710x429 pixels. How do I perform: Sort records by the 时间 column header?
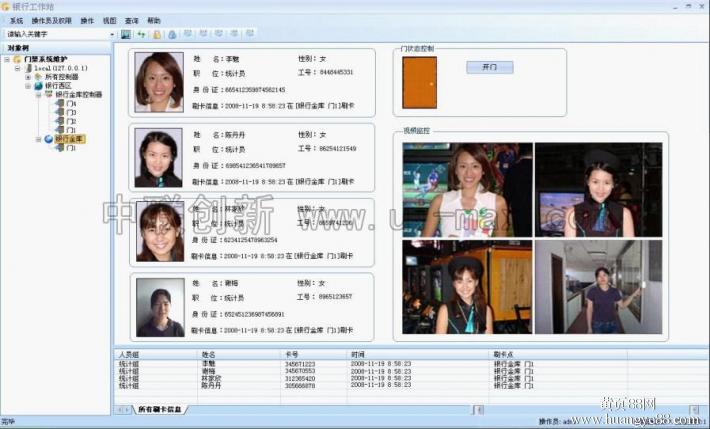coord(358,354)
